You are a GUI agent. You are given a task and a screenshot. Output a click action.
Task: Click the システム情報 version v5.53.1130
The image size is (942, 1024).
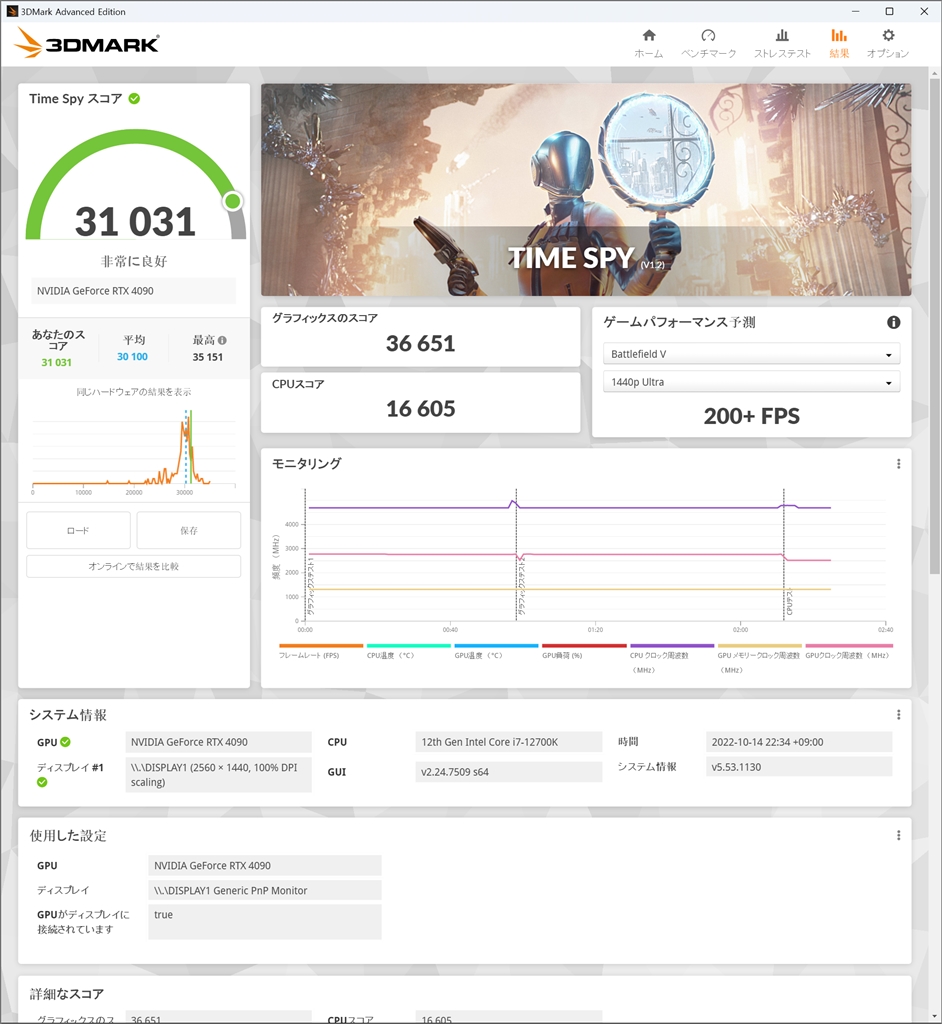tap(798, 767)
